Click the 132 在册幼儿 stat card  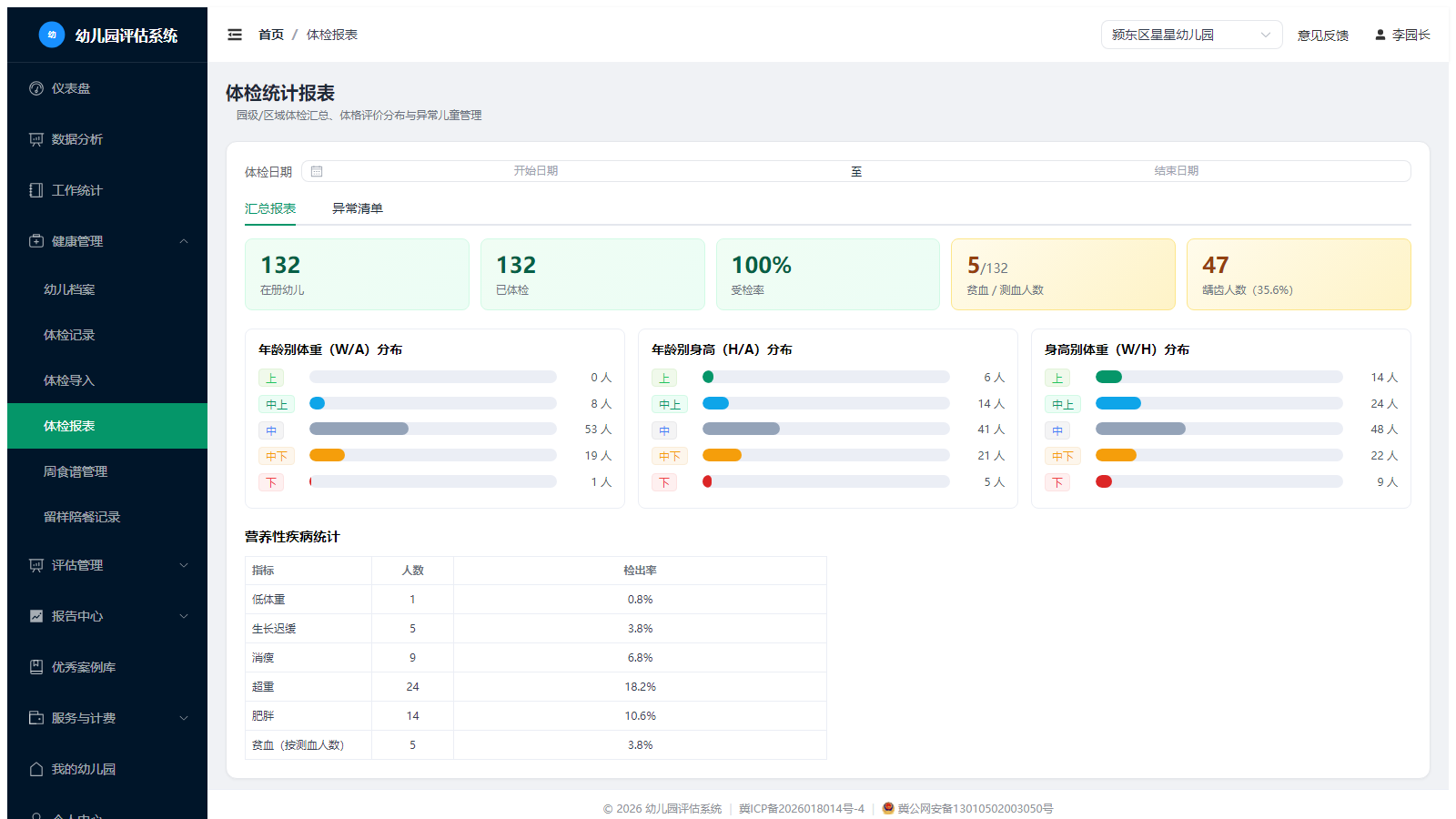tap(357, 274)
